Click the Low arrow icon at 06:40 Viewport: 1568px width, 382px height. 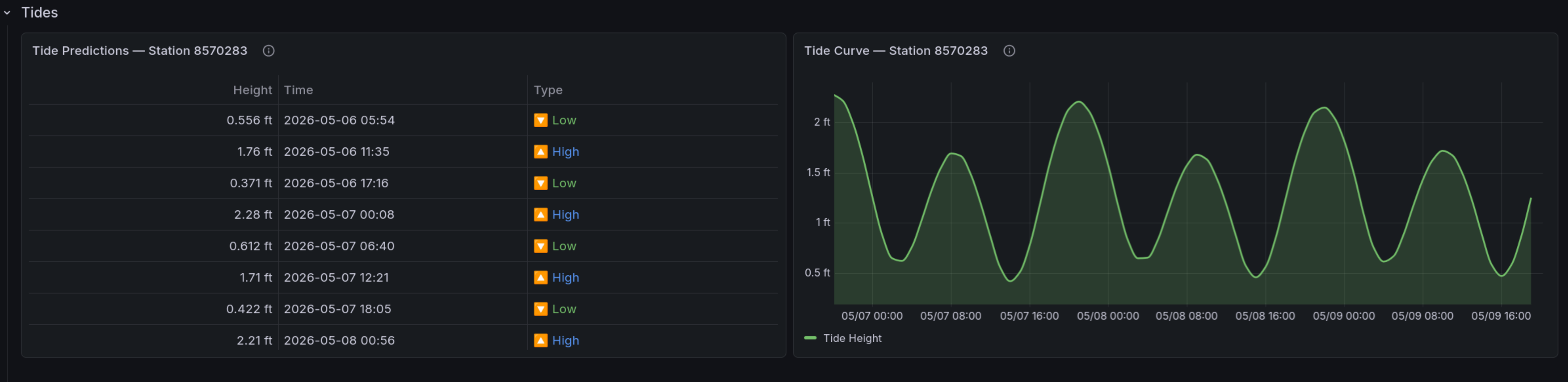[x=540, y=247]
